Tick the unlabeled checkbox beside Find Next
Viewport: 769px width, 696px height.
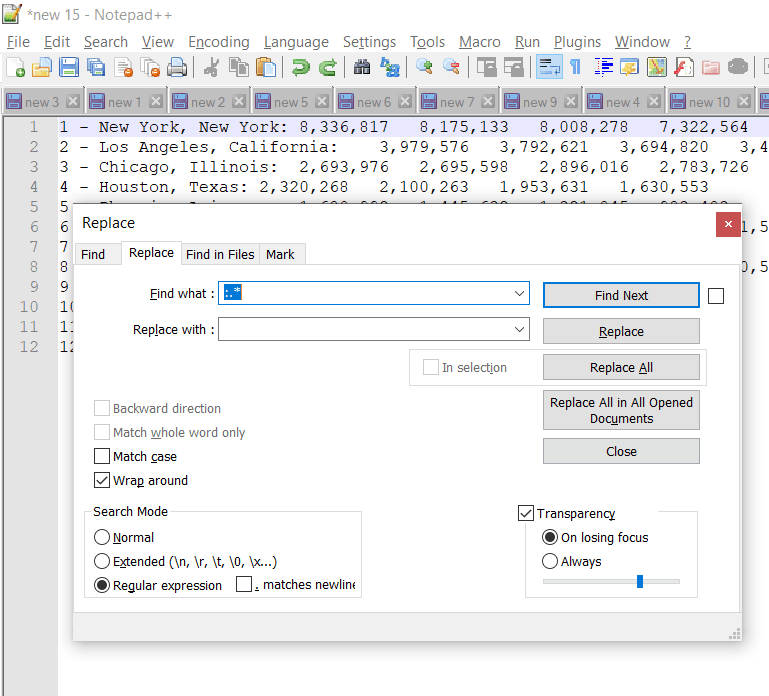(716, 296)
